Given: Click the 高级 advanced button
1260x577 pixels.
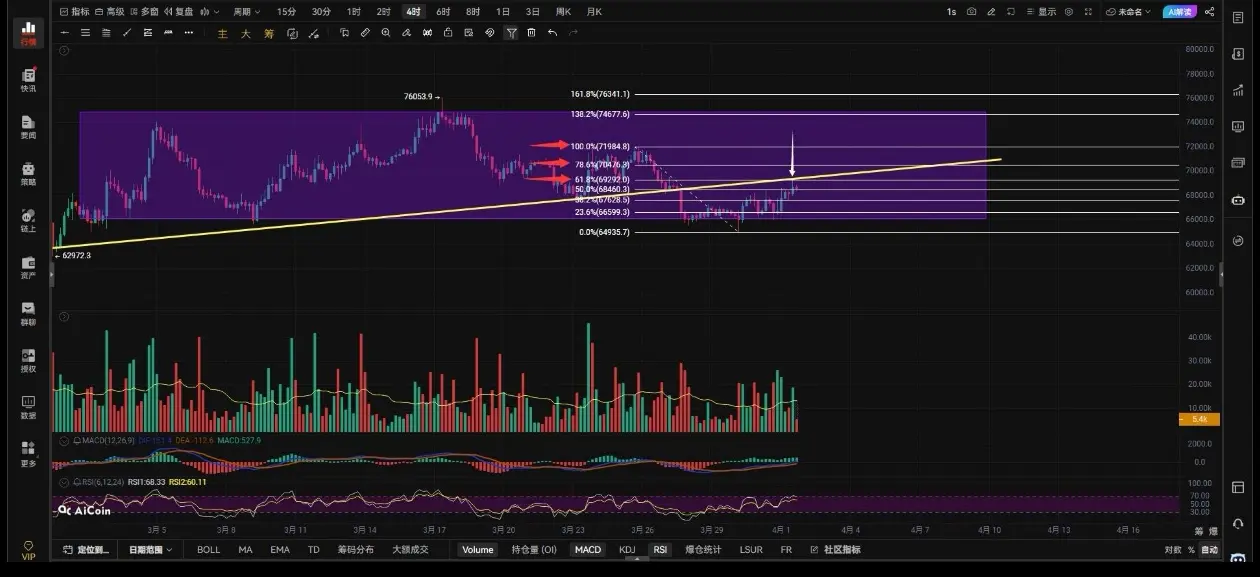Looking at the screenshot, I should click(x=109, y=12).
